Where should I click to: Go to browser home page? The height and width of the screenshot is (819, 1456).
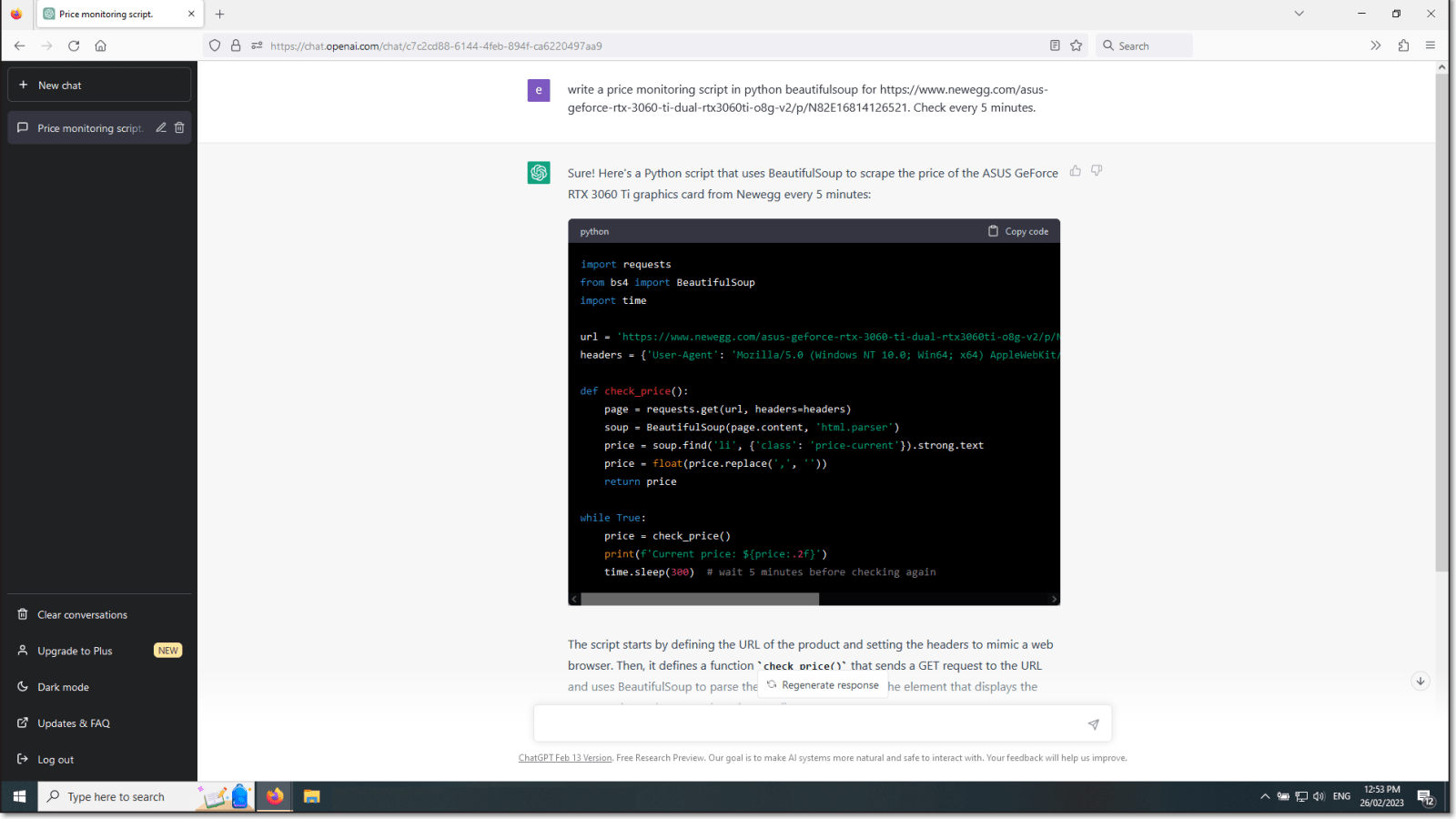click(101, 45)
